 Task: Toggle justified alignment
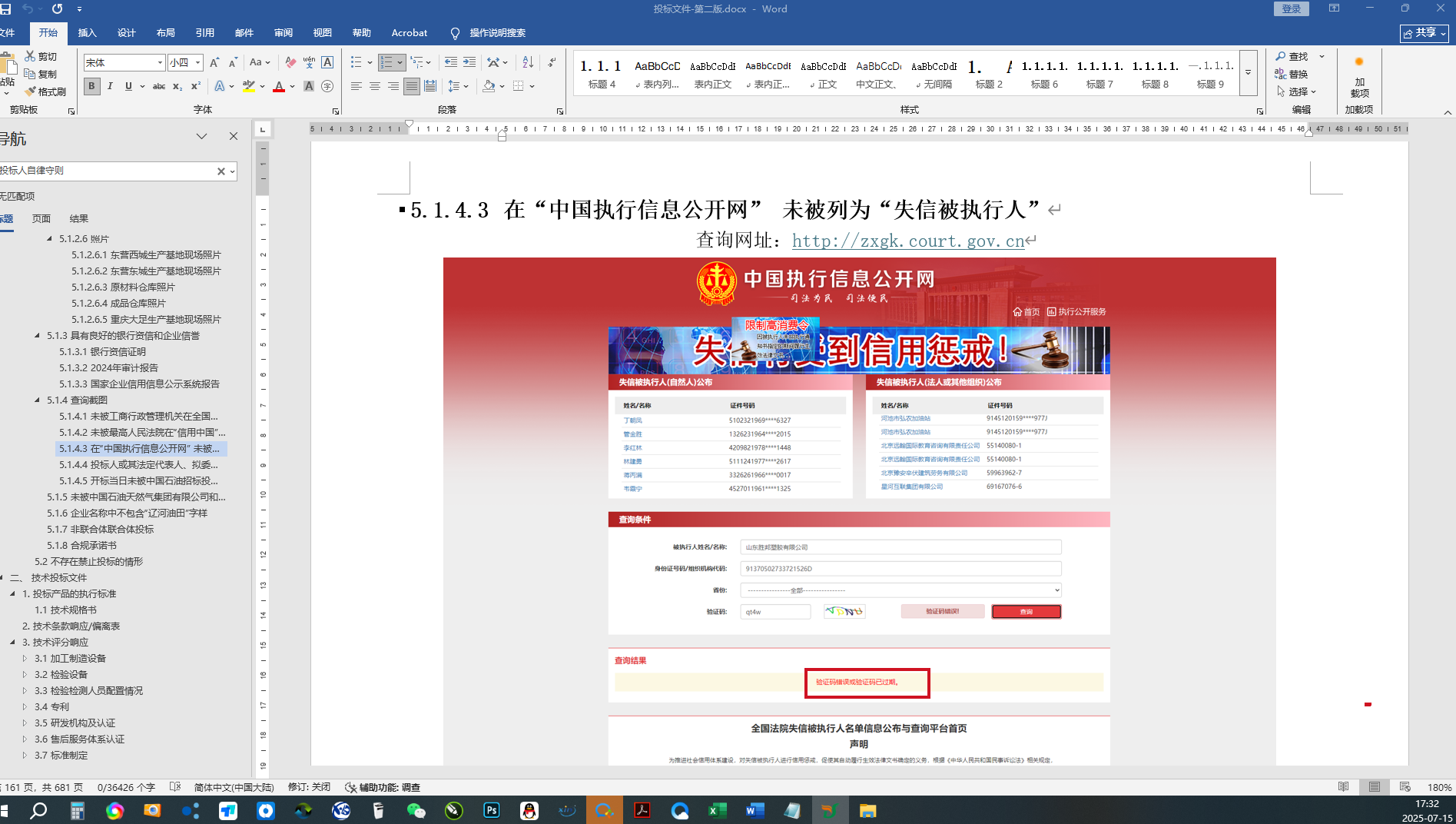pos(412,86)
